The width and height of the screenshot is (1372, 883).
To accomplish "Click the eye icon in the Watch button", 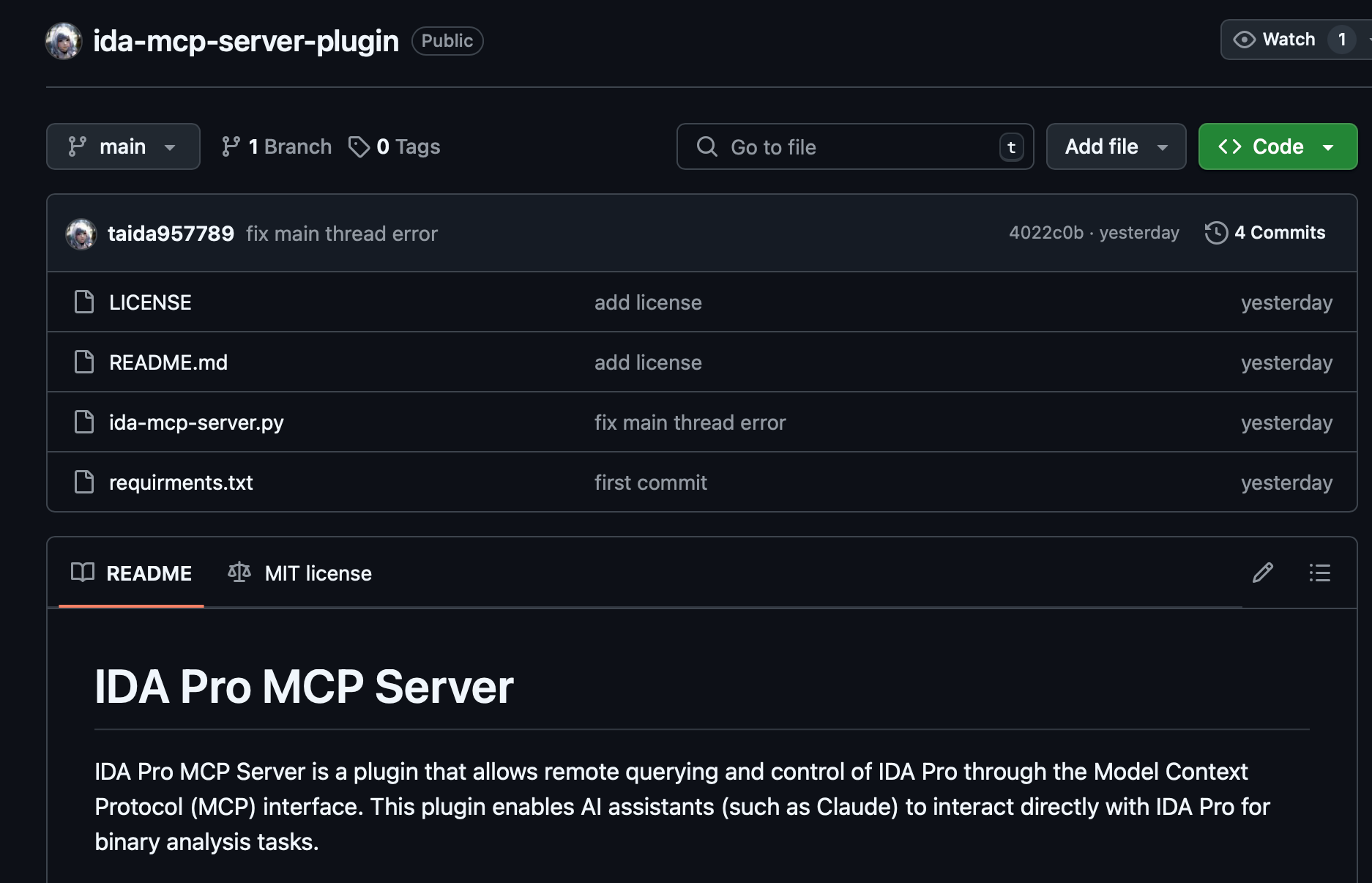I will (1244, 40).
